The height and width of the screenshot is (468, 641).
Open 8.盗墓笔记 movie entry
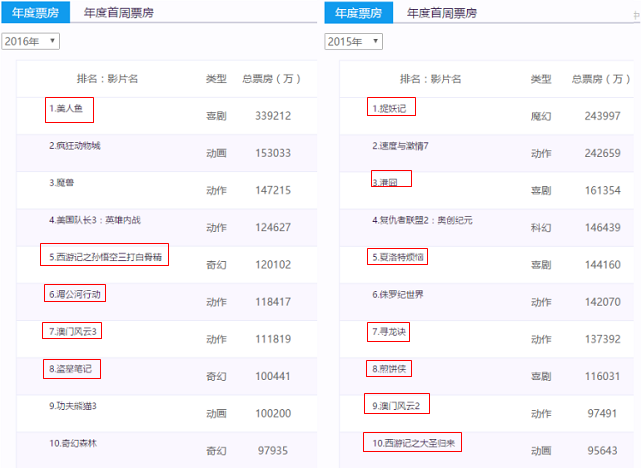(x=72, y=369)
